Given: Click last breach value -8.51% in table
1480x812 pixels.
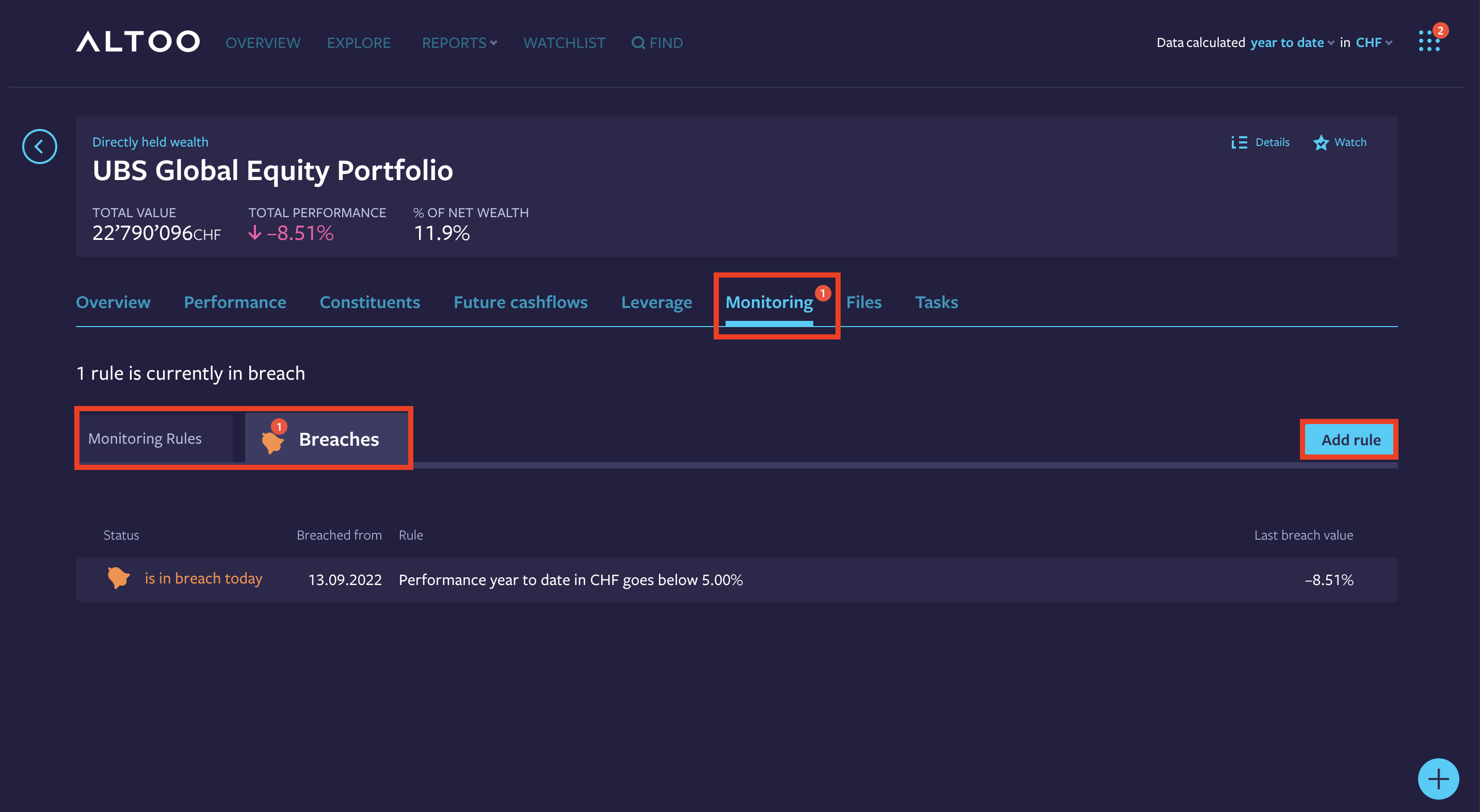Looking at the screenshot, I should [x=1329, y=579].
